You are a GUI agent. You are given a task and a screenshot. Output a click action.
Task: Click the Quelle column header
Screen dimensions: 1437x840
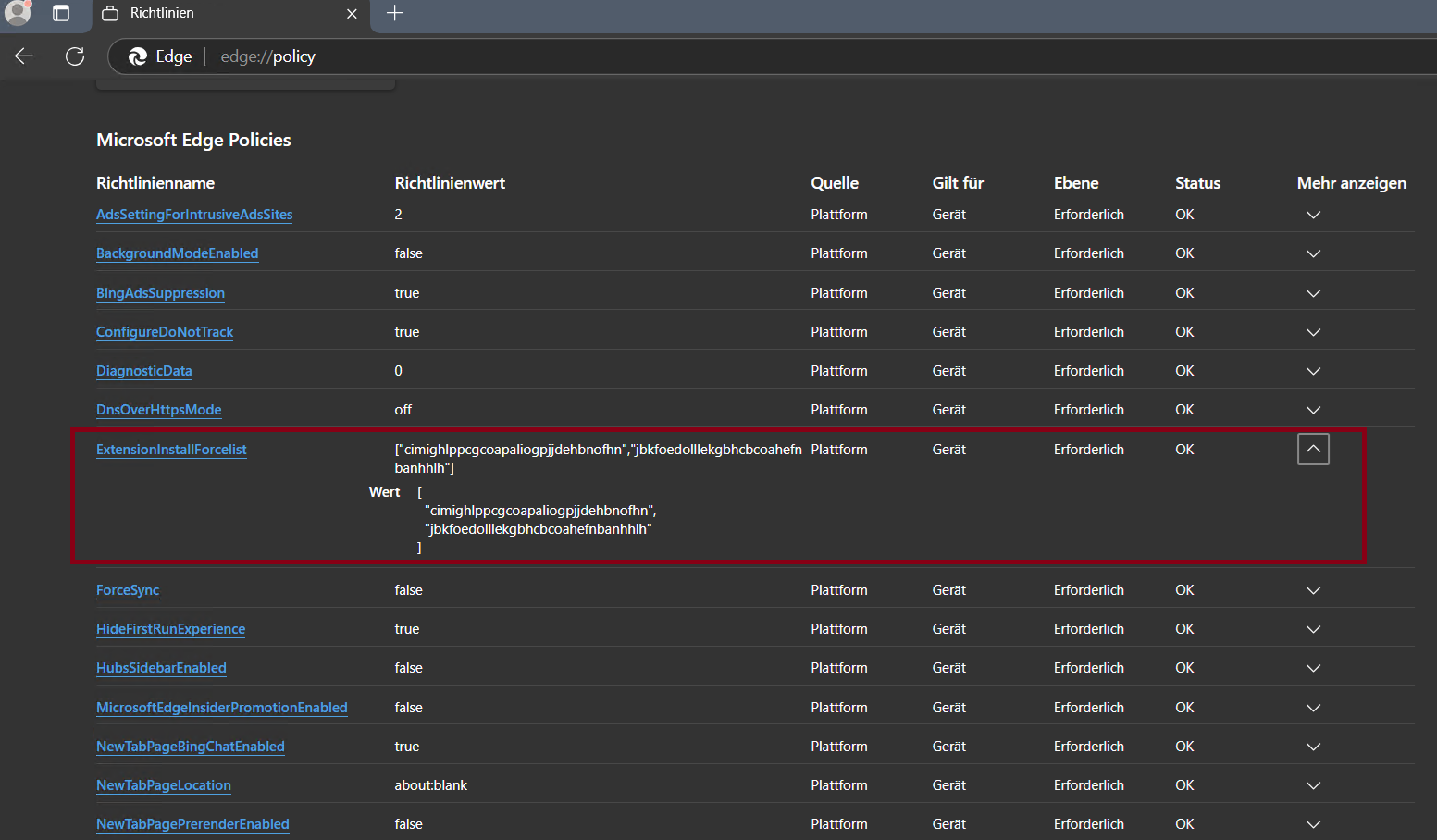835,183
